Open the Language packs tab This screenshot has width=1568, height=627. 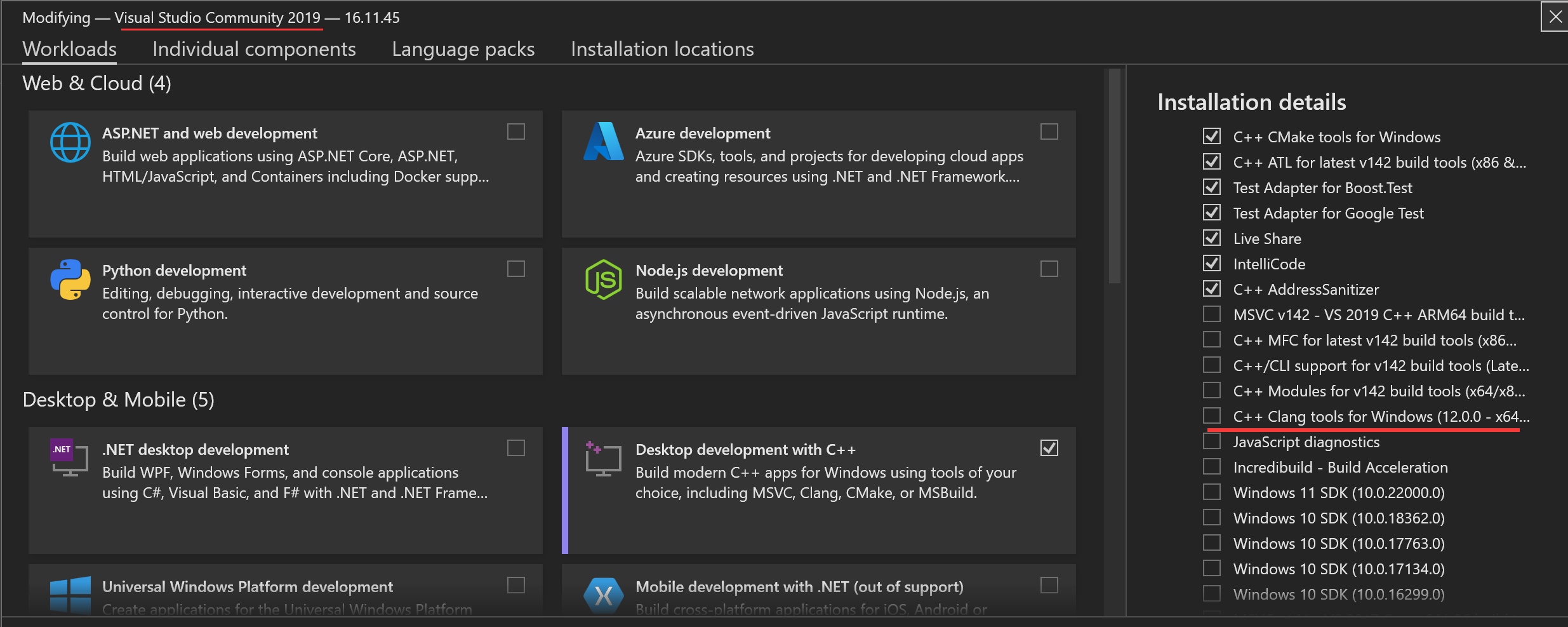463,50
